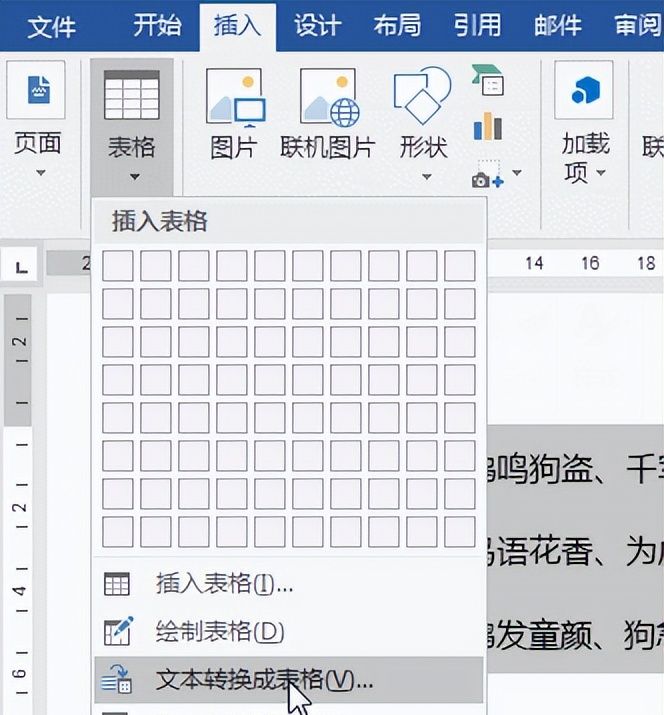Open the 布局 ribbon tab
Viewport: 664px width, 715px height.
397,25
